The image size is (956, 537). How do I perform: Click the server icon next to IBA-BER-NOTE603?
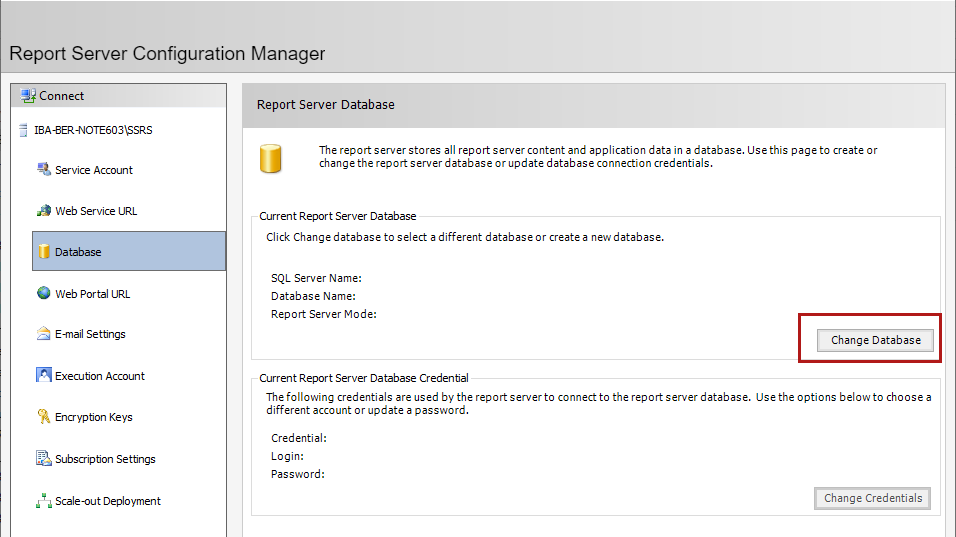tap(23, 130)
